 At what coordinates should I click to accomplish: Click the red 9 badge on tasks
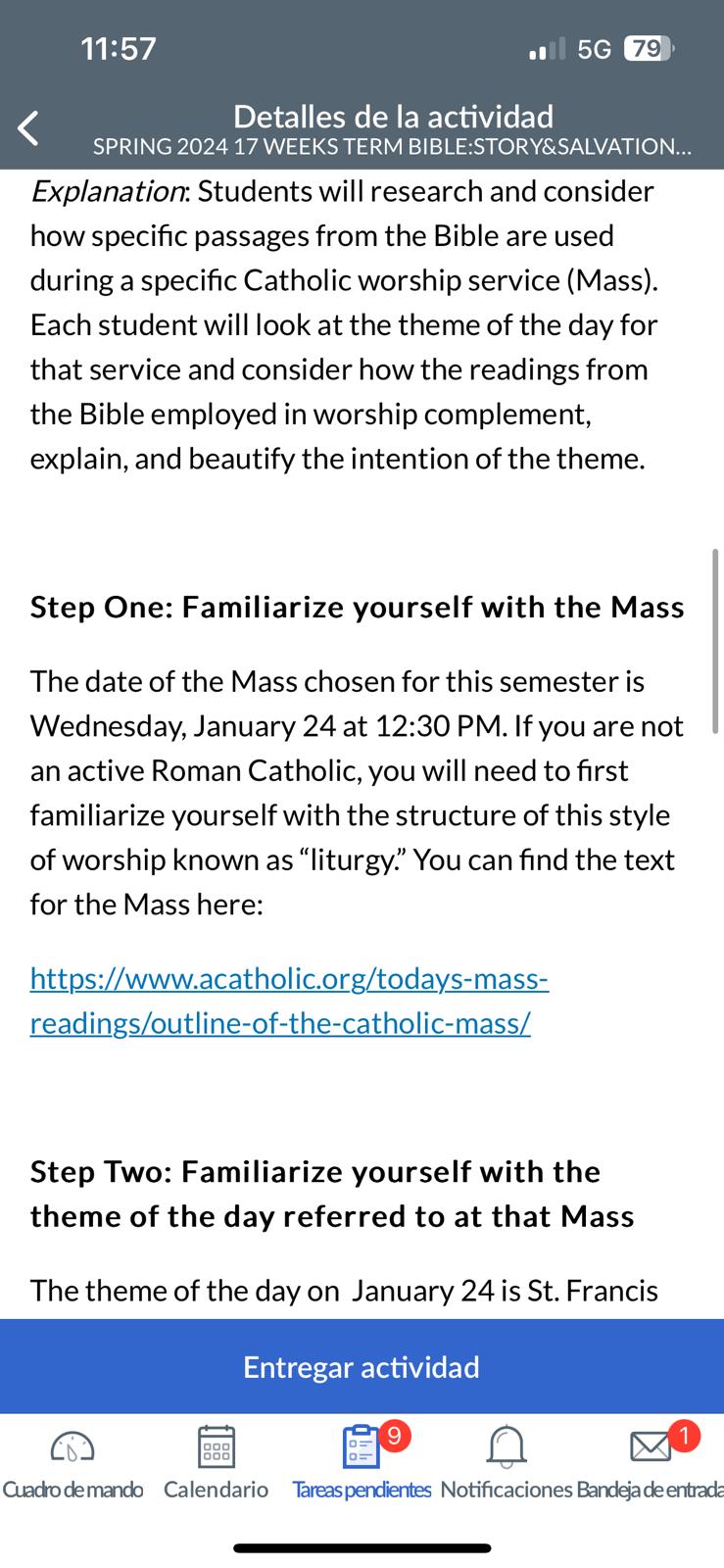pos(393,1435)
